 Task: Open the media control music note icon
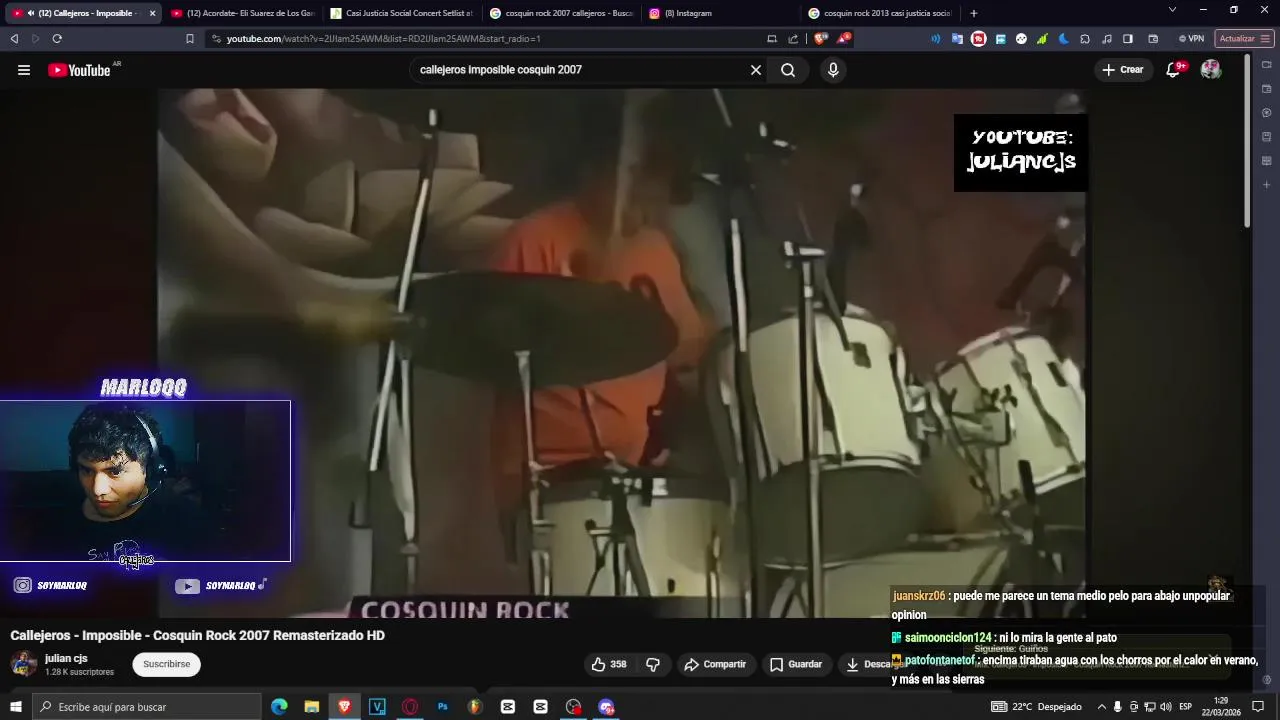click(1106, 39)
